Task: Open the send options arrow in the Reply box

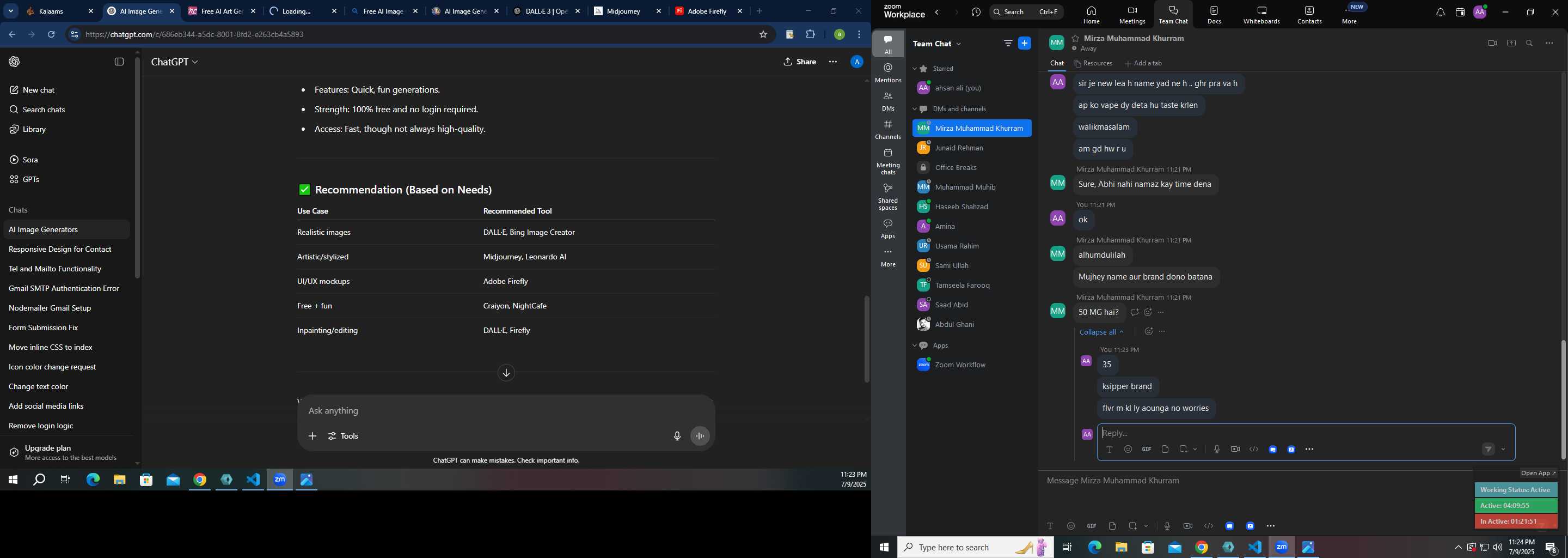Action: (x=1503, y=450)
